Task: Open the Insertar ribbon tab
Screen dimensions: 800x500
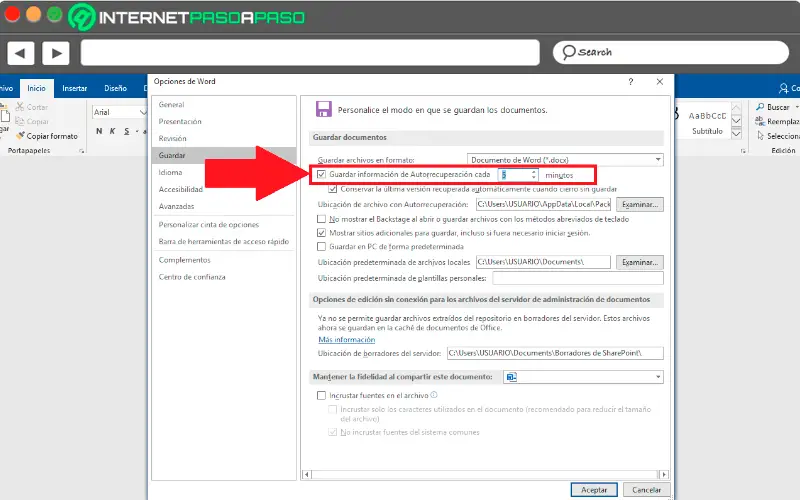Action: coord(74,88)
